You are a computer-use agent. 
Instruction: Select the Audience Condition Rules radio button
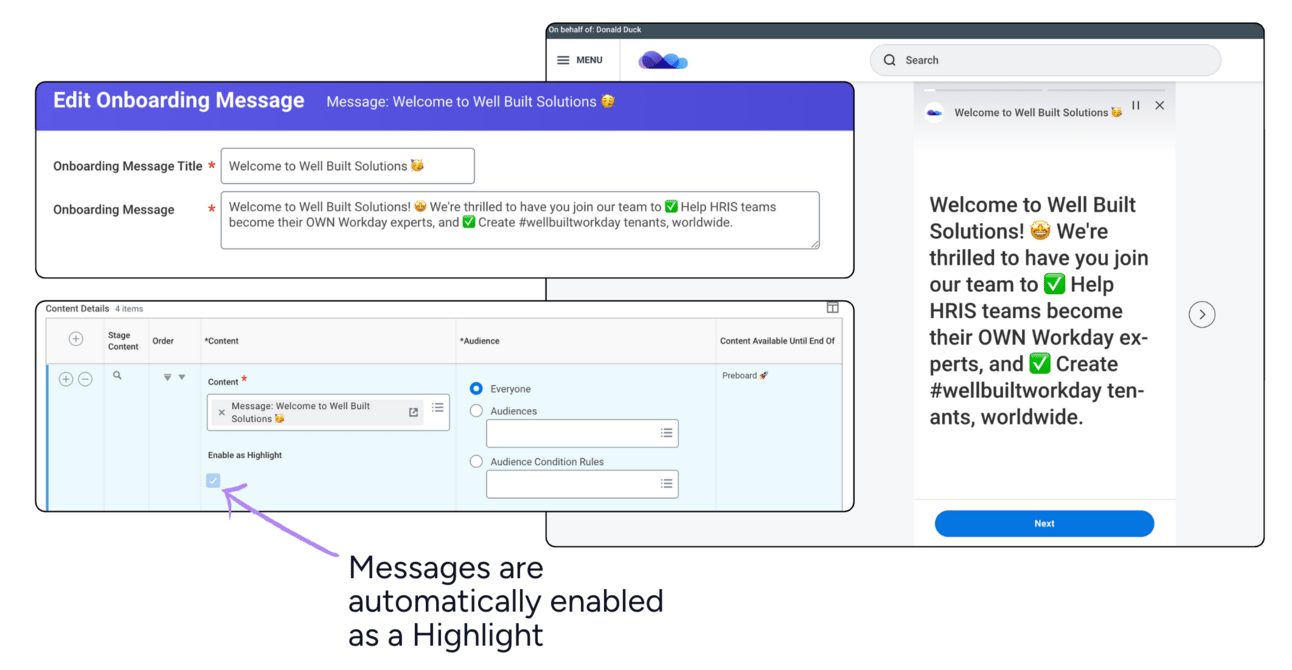point(476,461)
